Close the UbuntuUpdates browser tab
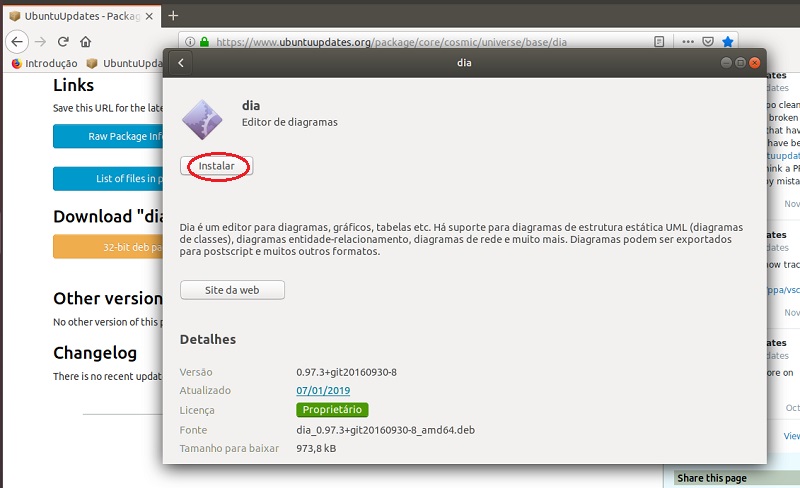 point(149,16)
